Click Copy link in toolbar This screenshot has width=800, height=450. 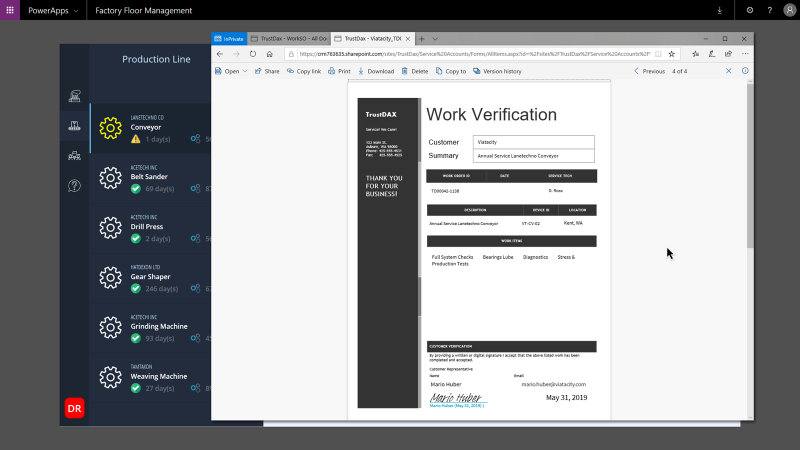pos(304,71)
